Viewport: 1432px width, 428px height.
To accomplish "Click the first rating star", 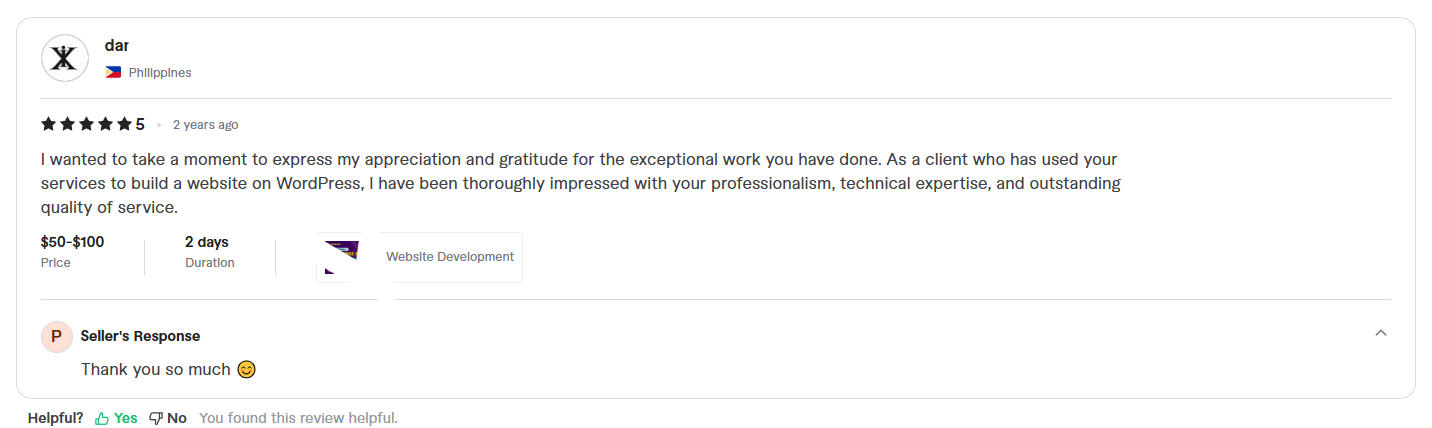I will click(48, 124).
